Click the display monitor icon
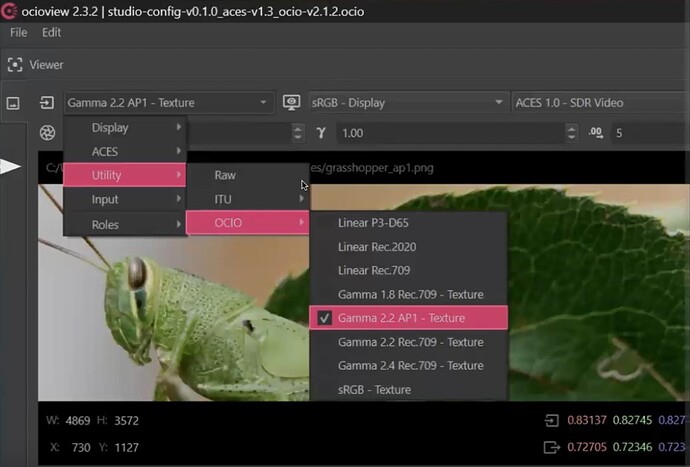The height and width of the screenshot is (467, 690). (291, 102)
